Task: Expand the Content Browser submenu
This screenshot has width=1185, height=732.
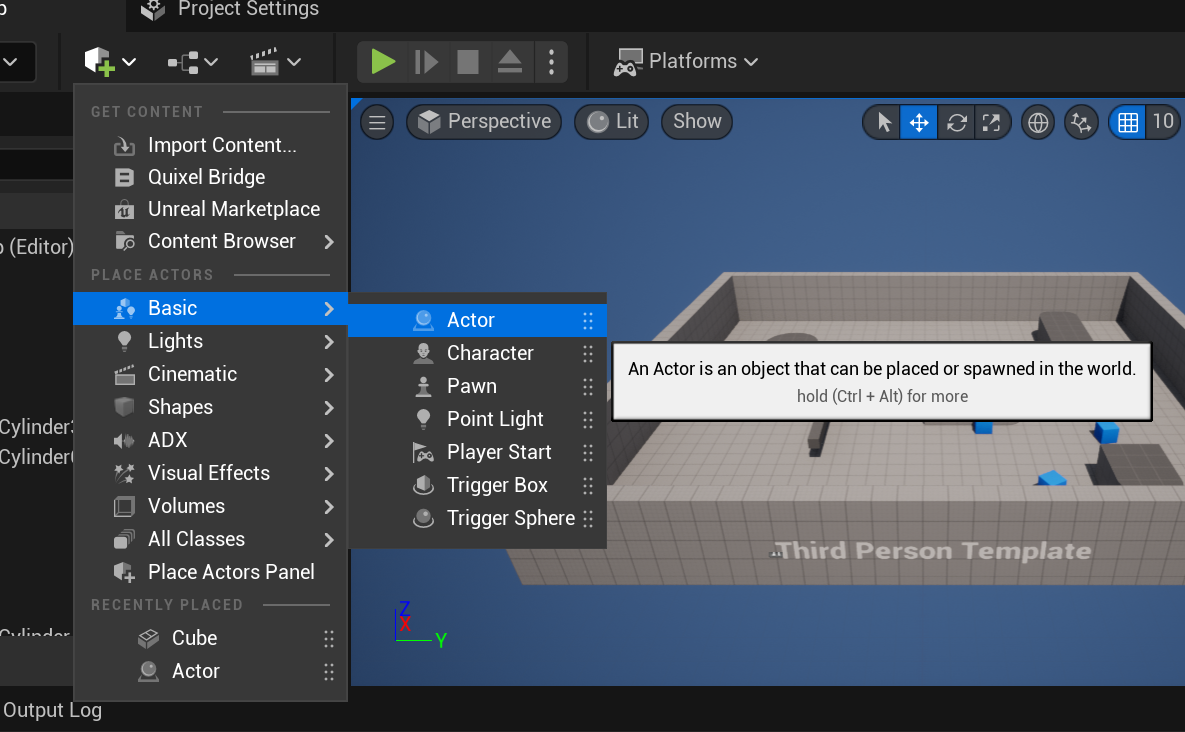Action: (x=210, y=241)
